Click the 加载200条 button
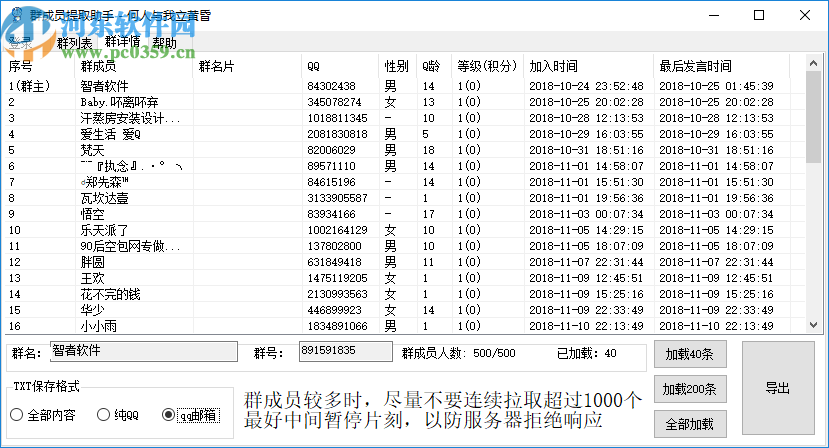 tap(690, 389)
